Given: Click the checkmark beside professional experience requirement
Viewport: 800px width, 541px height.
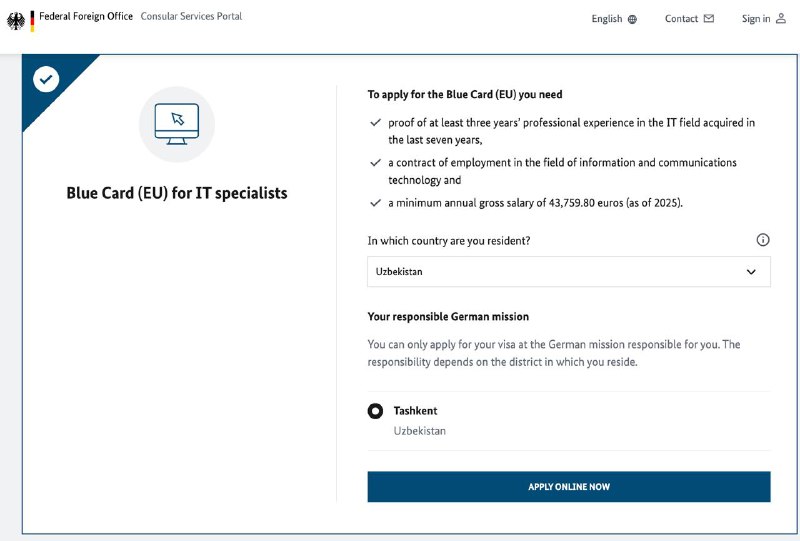Looking at the screenshot, I should point(376,122).
